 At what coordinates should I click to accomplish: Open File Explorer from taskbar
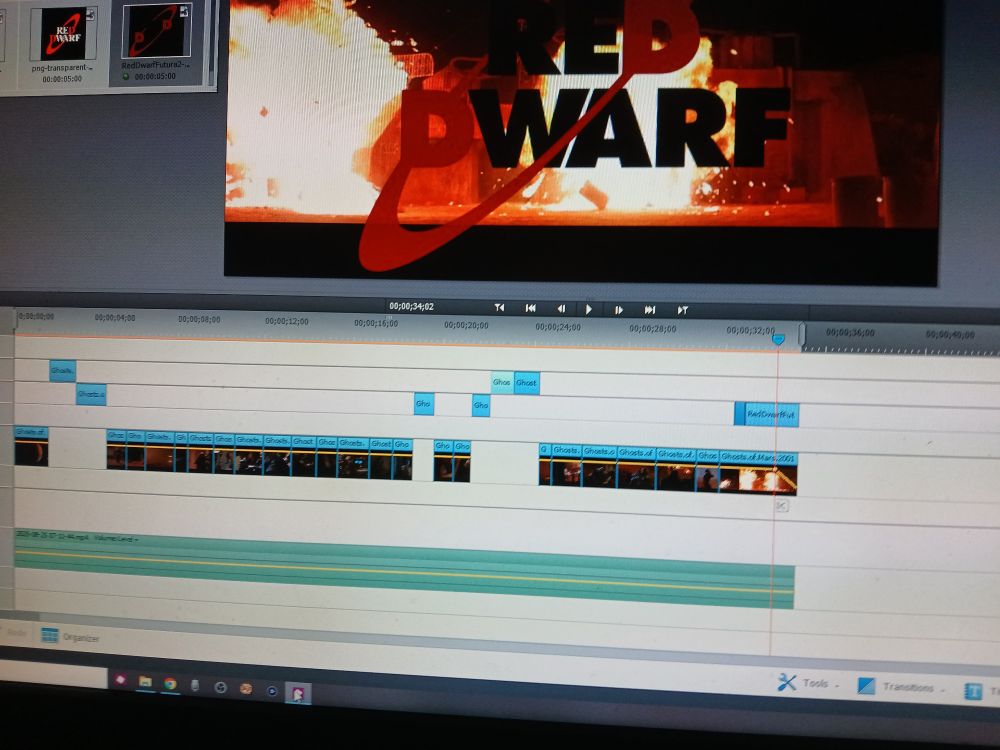point(145,682)
